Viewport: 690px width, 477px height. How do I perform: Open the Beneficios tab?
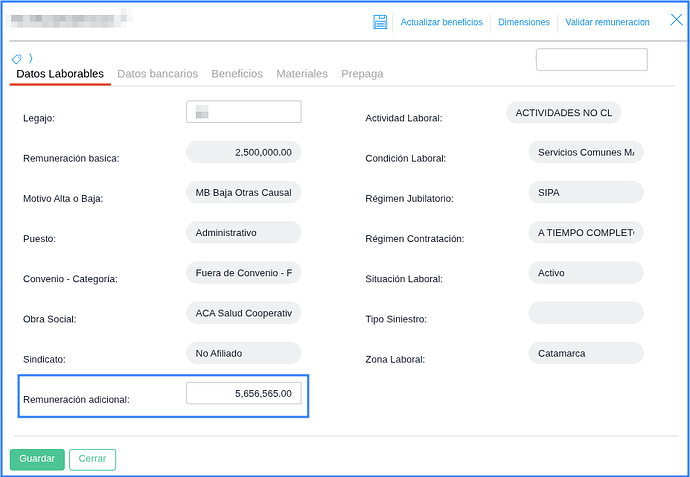[237, 74]
